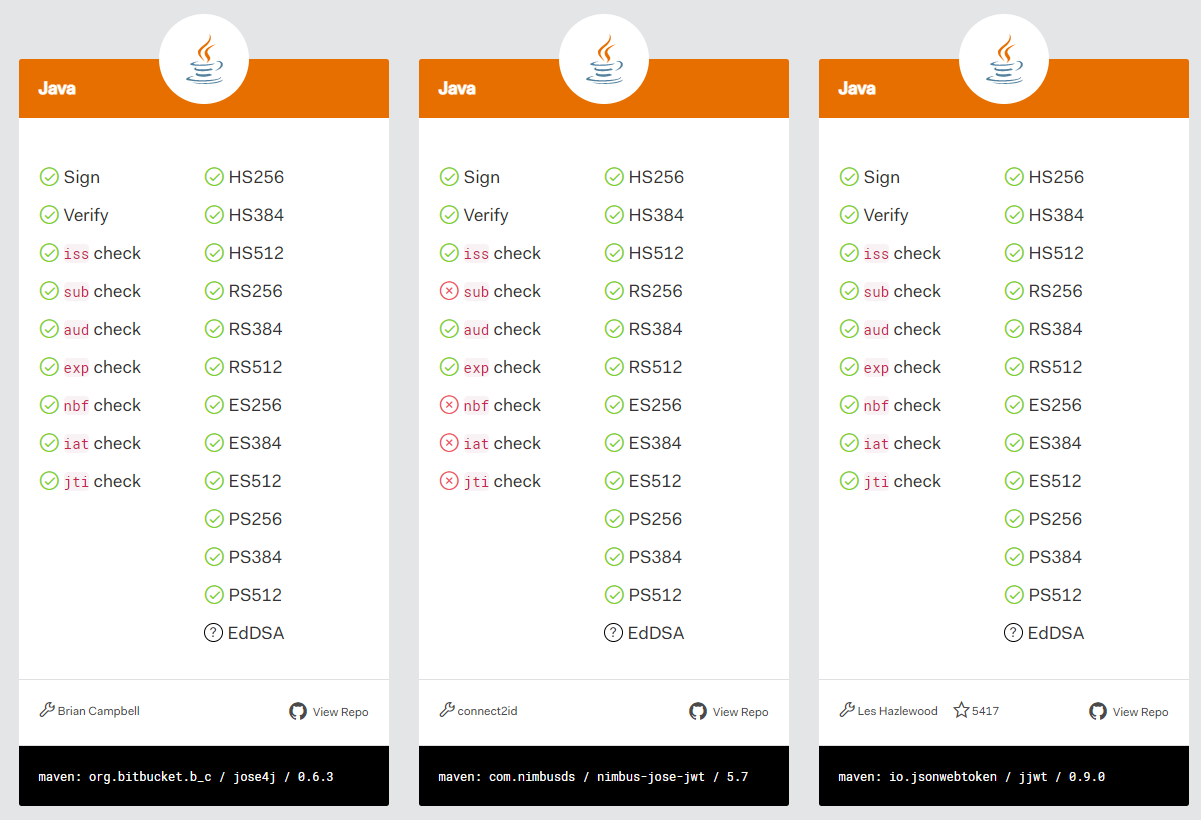The height and width of the screenshot is (820, 1201).
Task: Click the GitHub icon on Les Hazlewood's card
Action: coord(1098,711)
